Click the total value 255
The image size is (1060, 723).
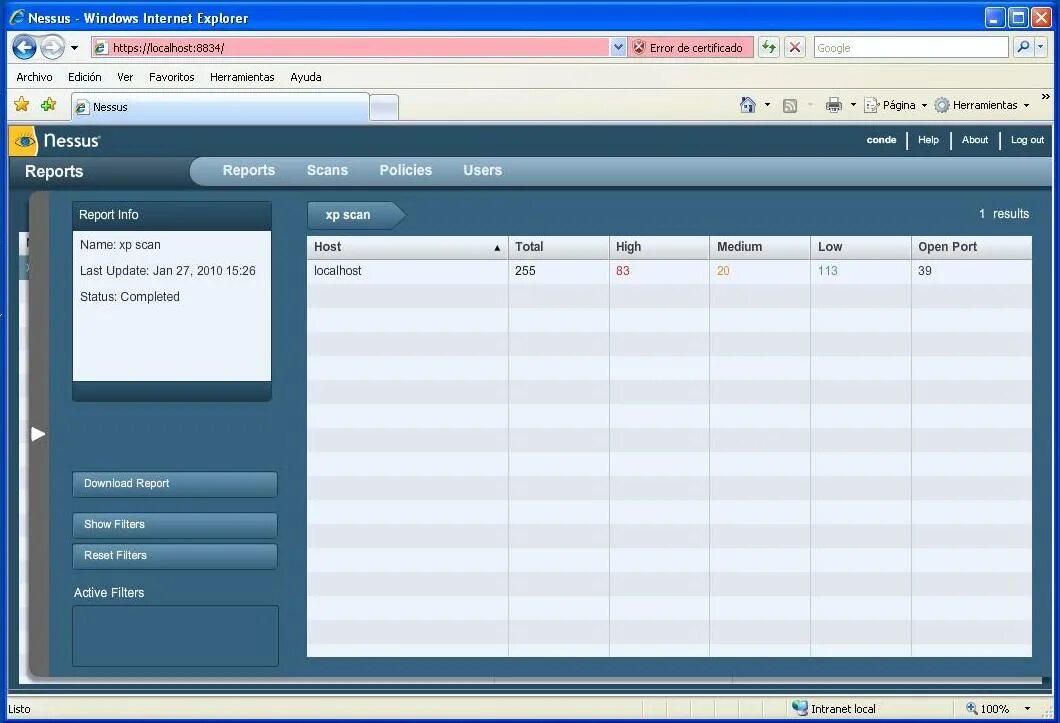(525, 271)
